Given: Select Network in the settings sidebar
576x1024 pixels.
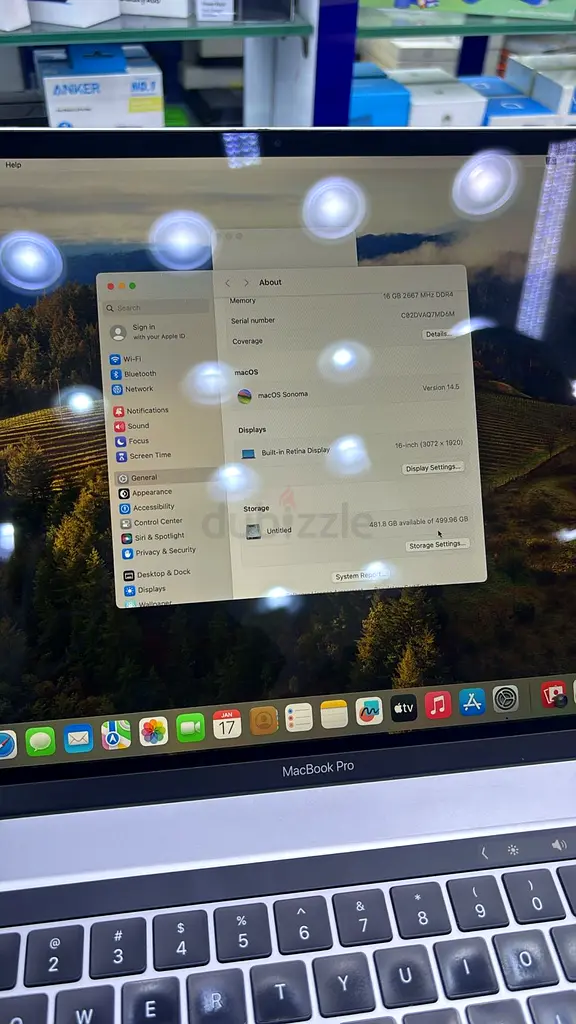Looking at the screenshot, I should point(133,389).
